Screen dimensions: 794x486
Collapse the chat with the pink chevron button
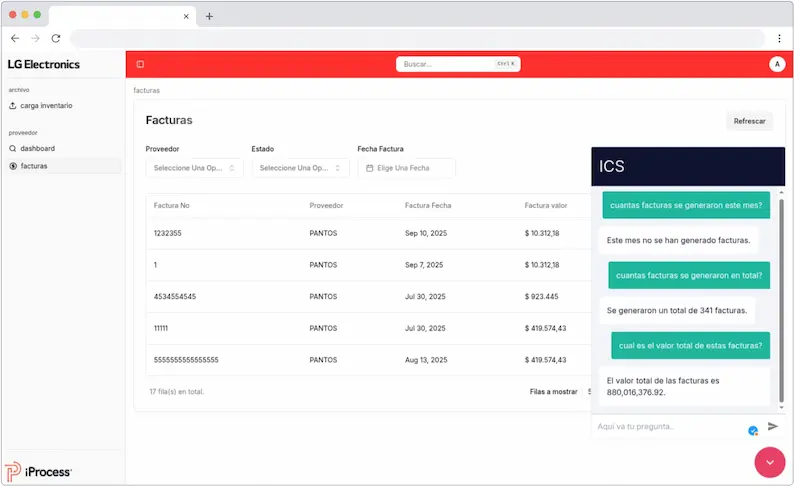point(770,462)
